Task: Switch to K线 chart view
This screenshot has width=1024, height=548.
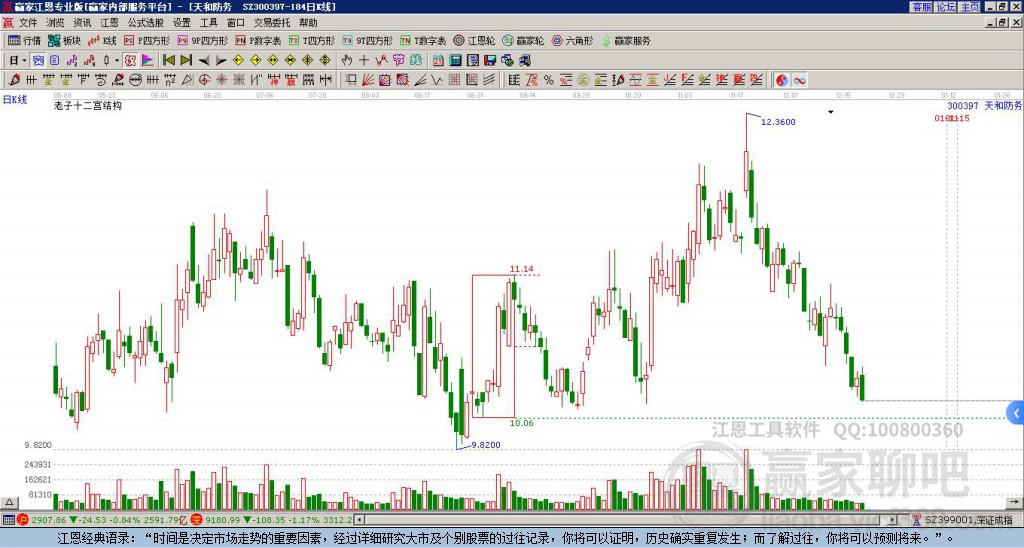Action: (x=102, y=40)
